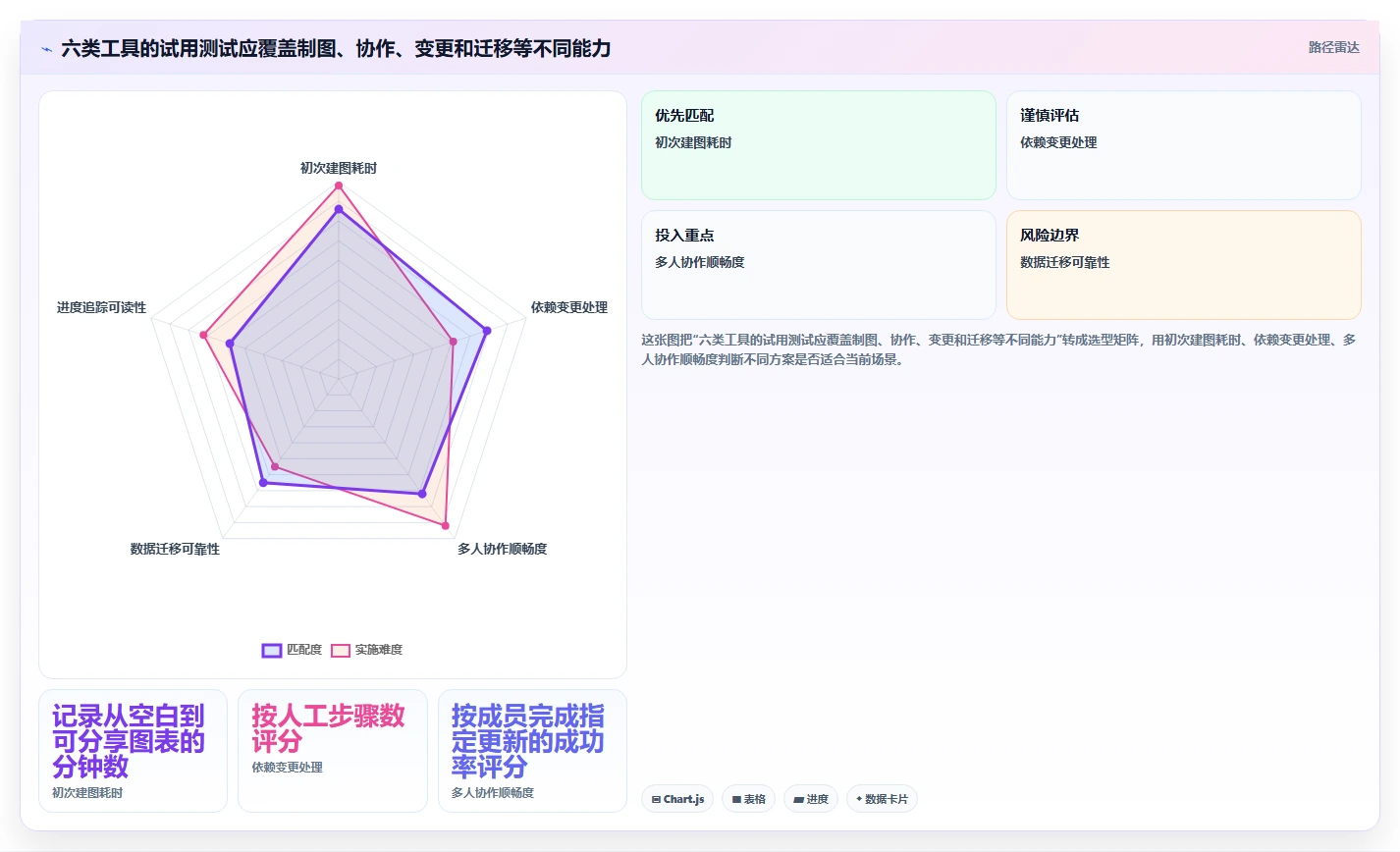
Task: Select the green 优先匹配 card
Action: (819, 145)
